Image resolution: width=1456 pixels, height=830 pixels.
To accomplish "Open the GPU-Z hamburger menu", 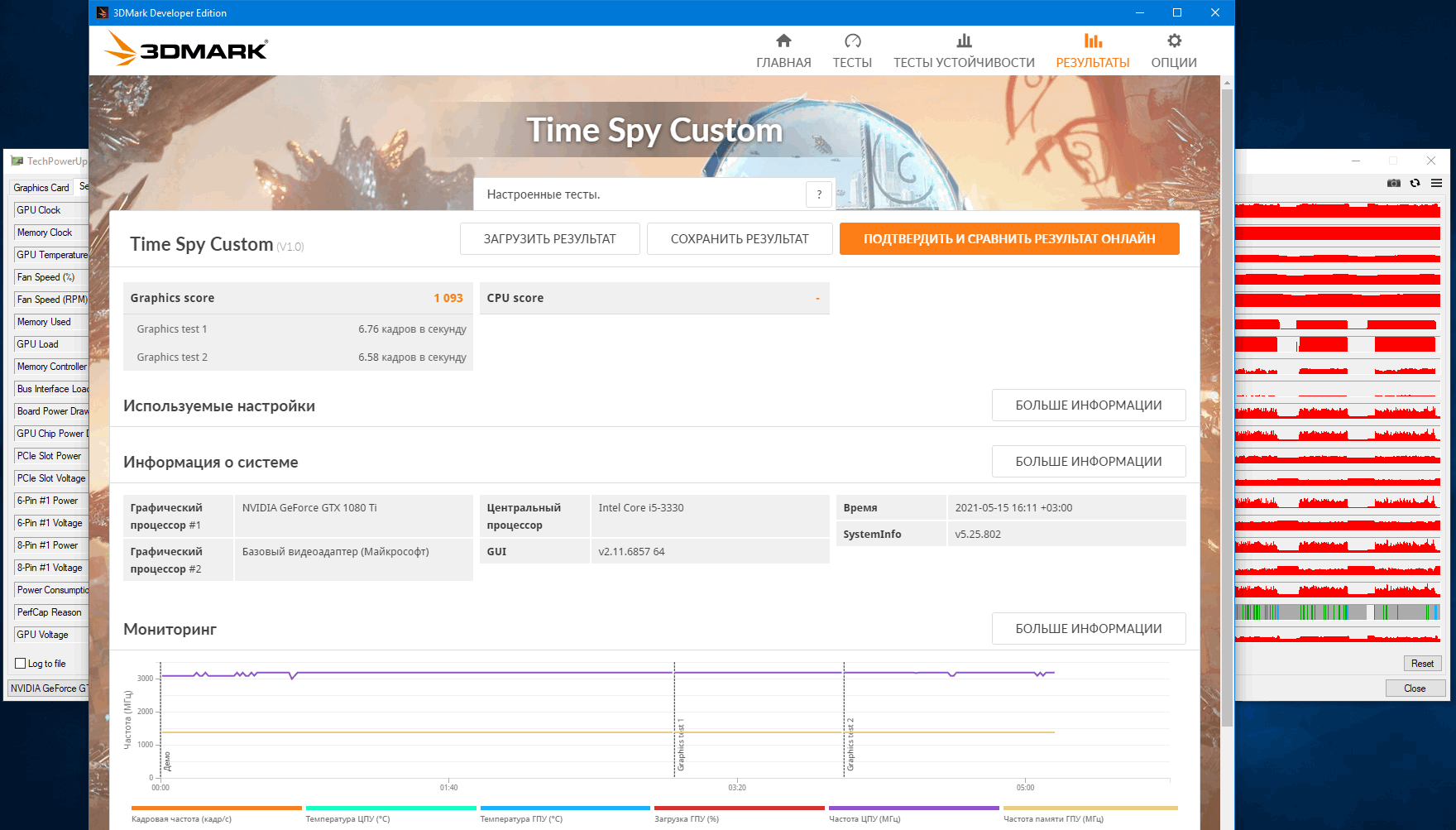I will pyautogui.click(x=1437, y=183).
